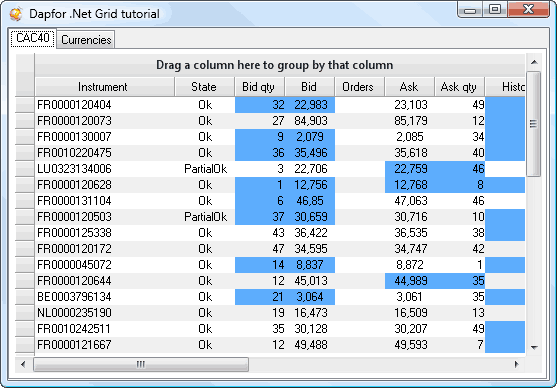Click the Ask column header
This screenshot has width=557, height=388.
410,87
